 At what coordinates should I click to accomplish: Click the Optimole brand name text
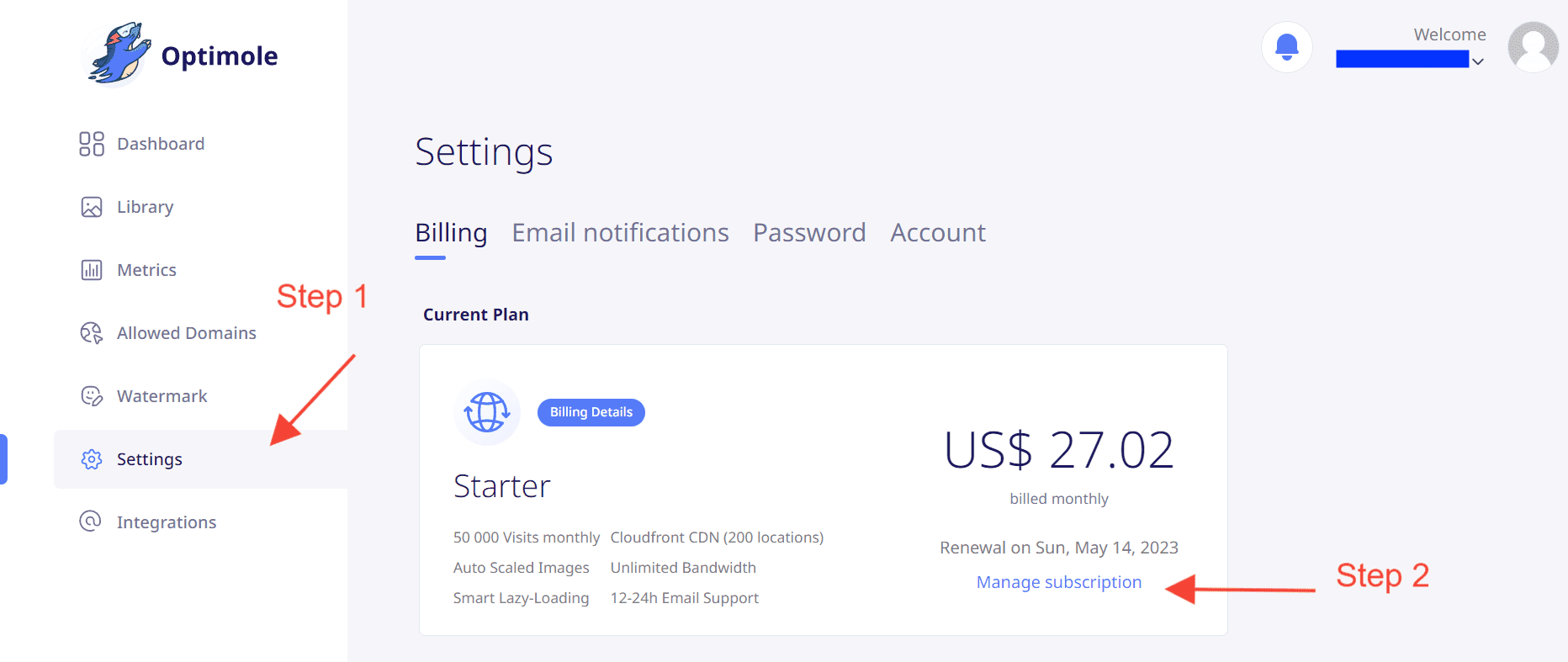(x=219, y=56)
